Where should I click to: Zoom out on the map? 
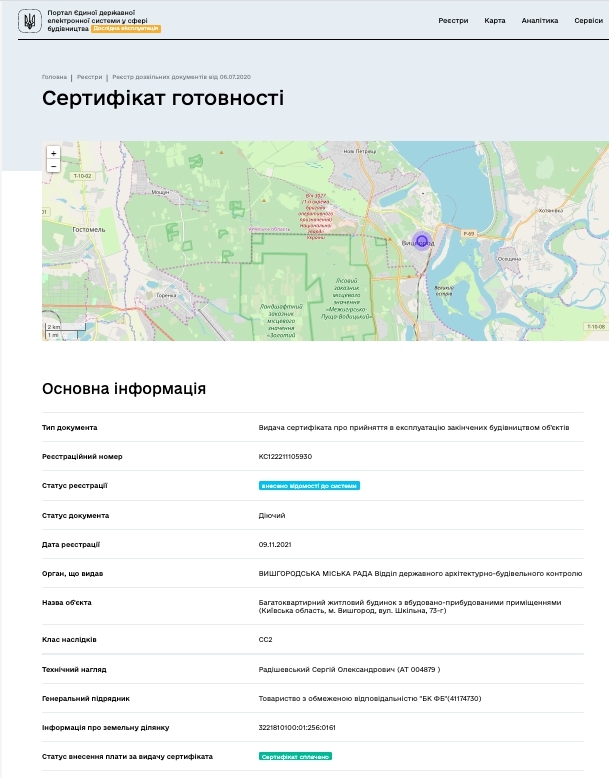click(x=53, y=166)
